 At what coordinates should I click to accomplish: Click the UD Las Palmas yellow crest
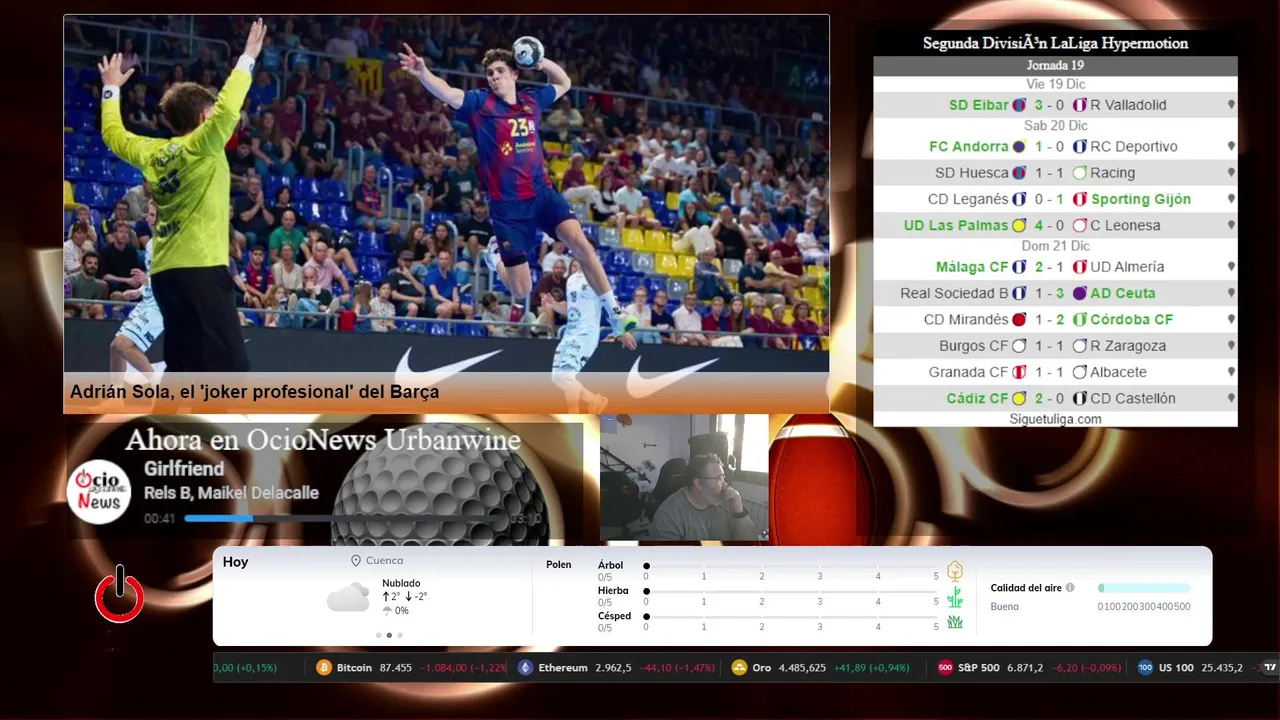[x=1019, y=225]
